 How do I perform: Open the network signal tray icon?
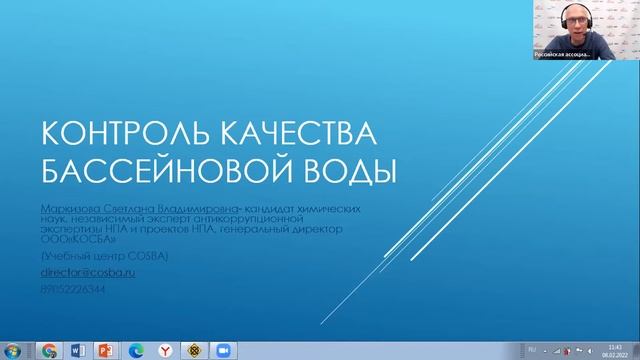pos(557,351)
